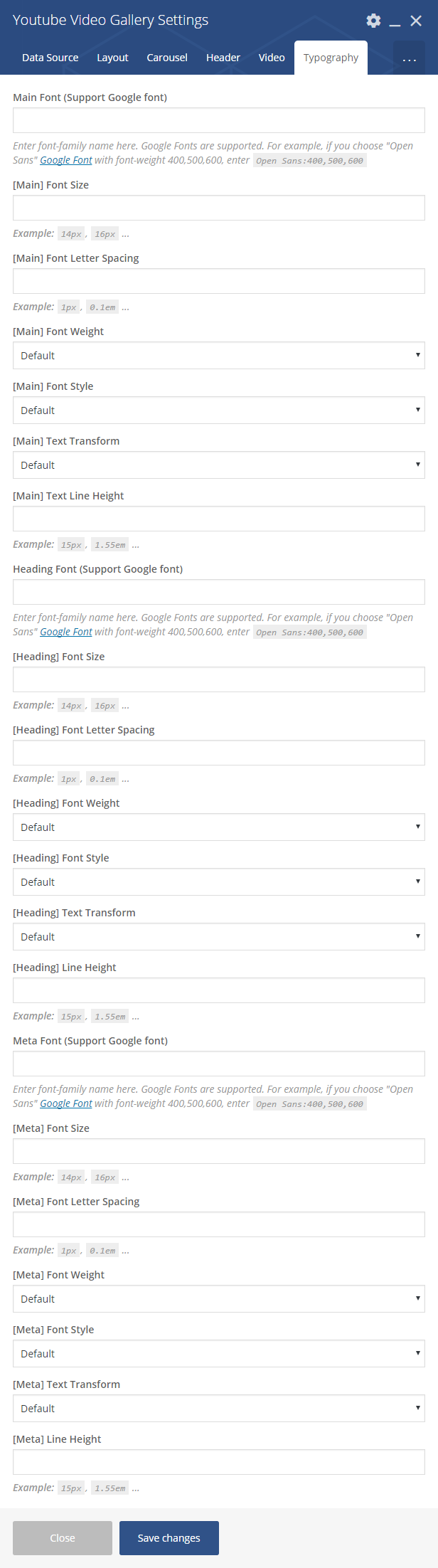The image size is (438, 1568).
Task: Go to the Layout tab
Action: 112,58
